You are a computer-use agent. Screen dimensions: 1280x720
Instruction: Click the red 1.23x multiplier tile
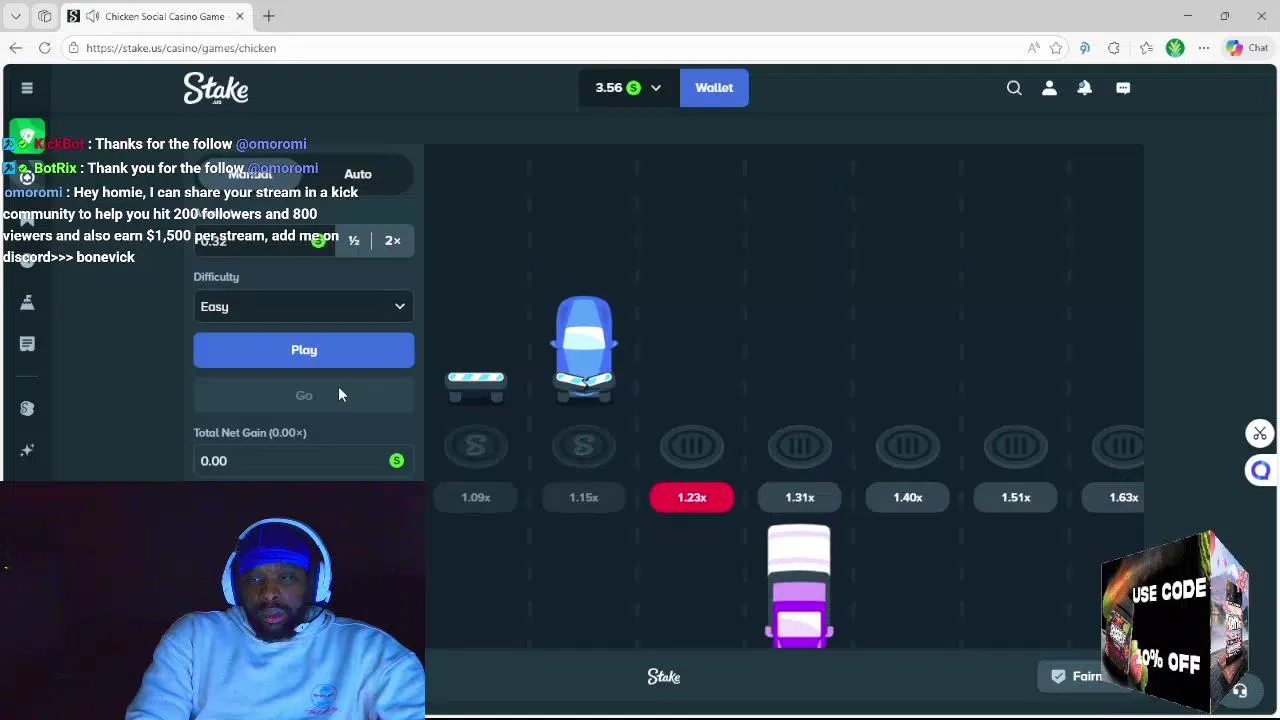tap(692, 497)
